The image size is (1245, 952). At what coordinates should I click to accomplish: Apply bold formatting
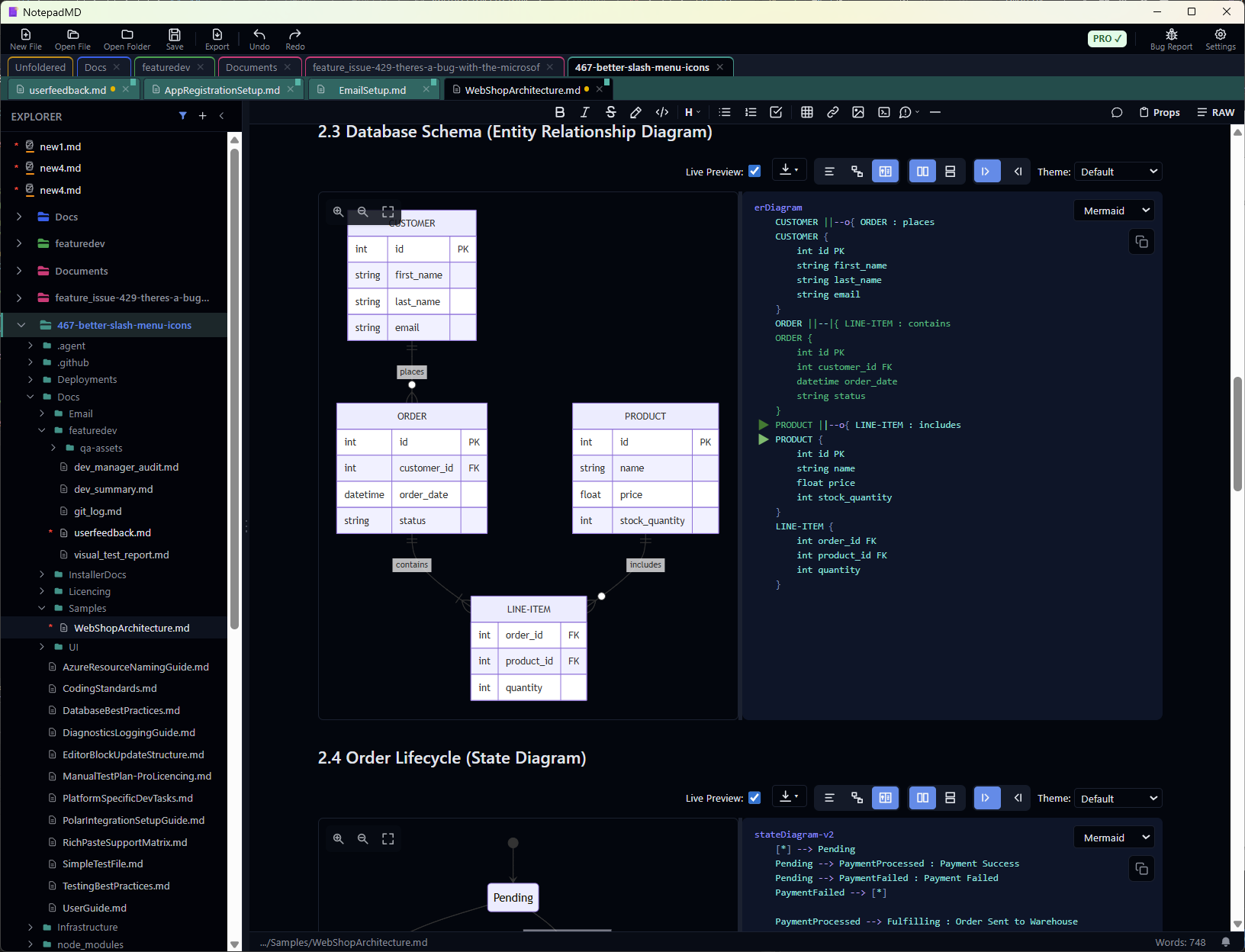[560, 112]
